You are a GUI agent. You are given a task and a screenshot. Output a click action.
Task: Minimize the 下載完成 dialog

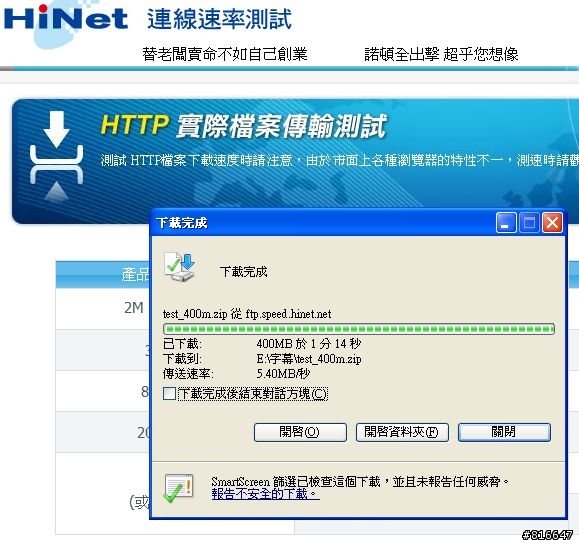coord(506,223)
